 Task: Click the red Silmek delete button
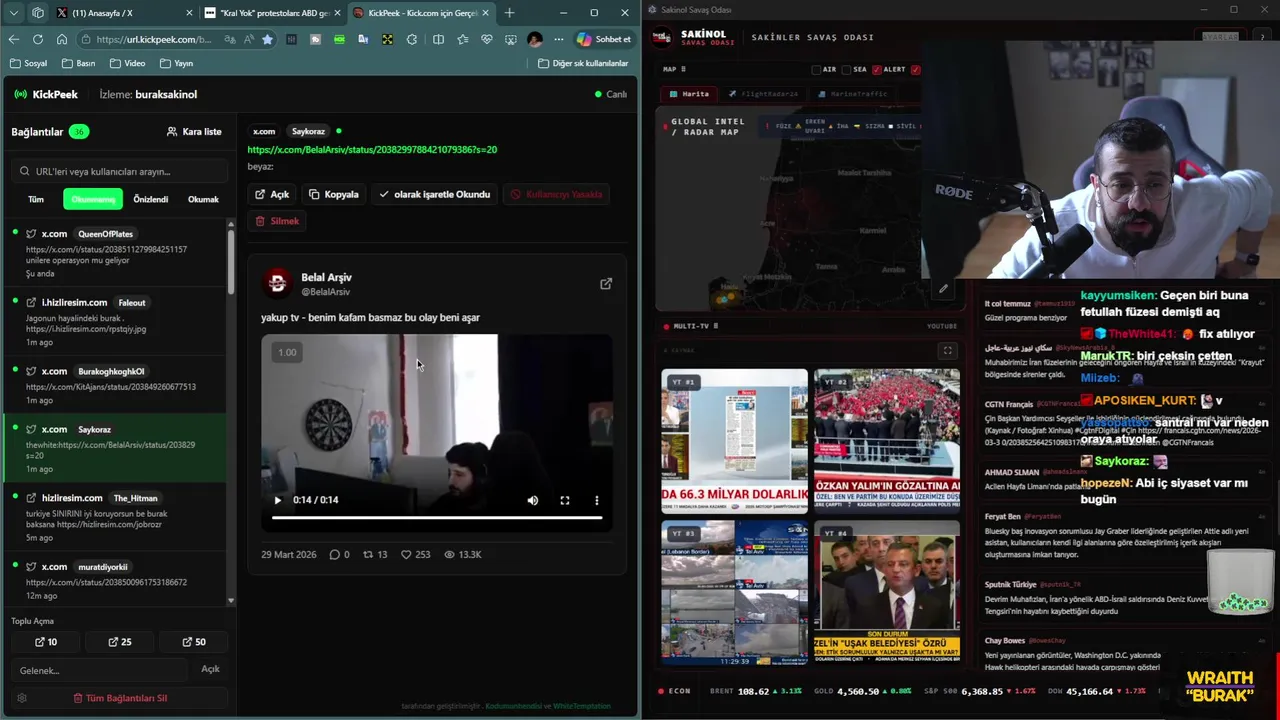point(278,220)
